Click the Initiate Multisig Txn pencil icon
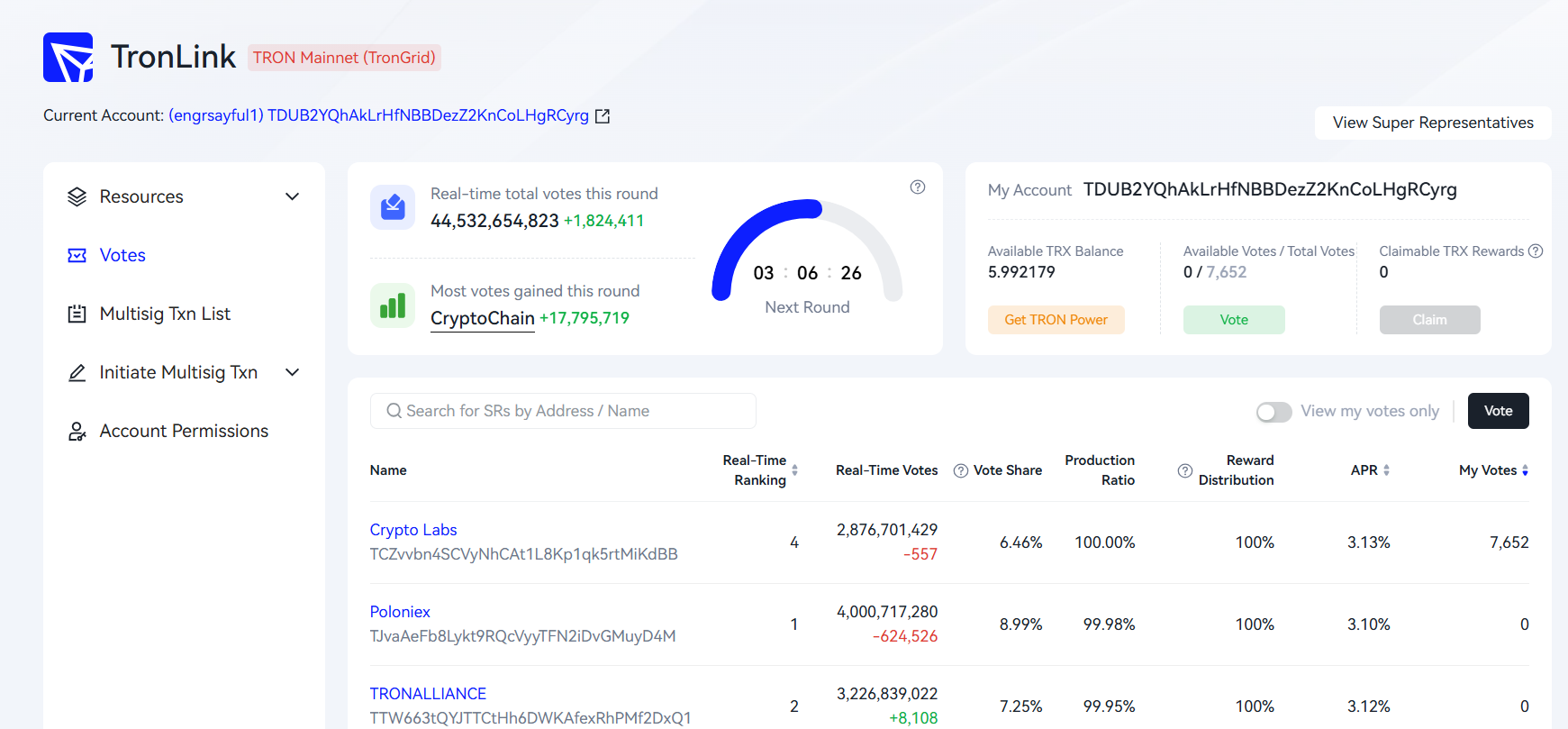Viewport: 1568px width, 729px height. [77, 372]
